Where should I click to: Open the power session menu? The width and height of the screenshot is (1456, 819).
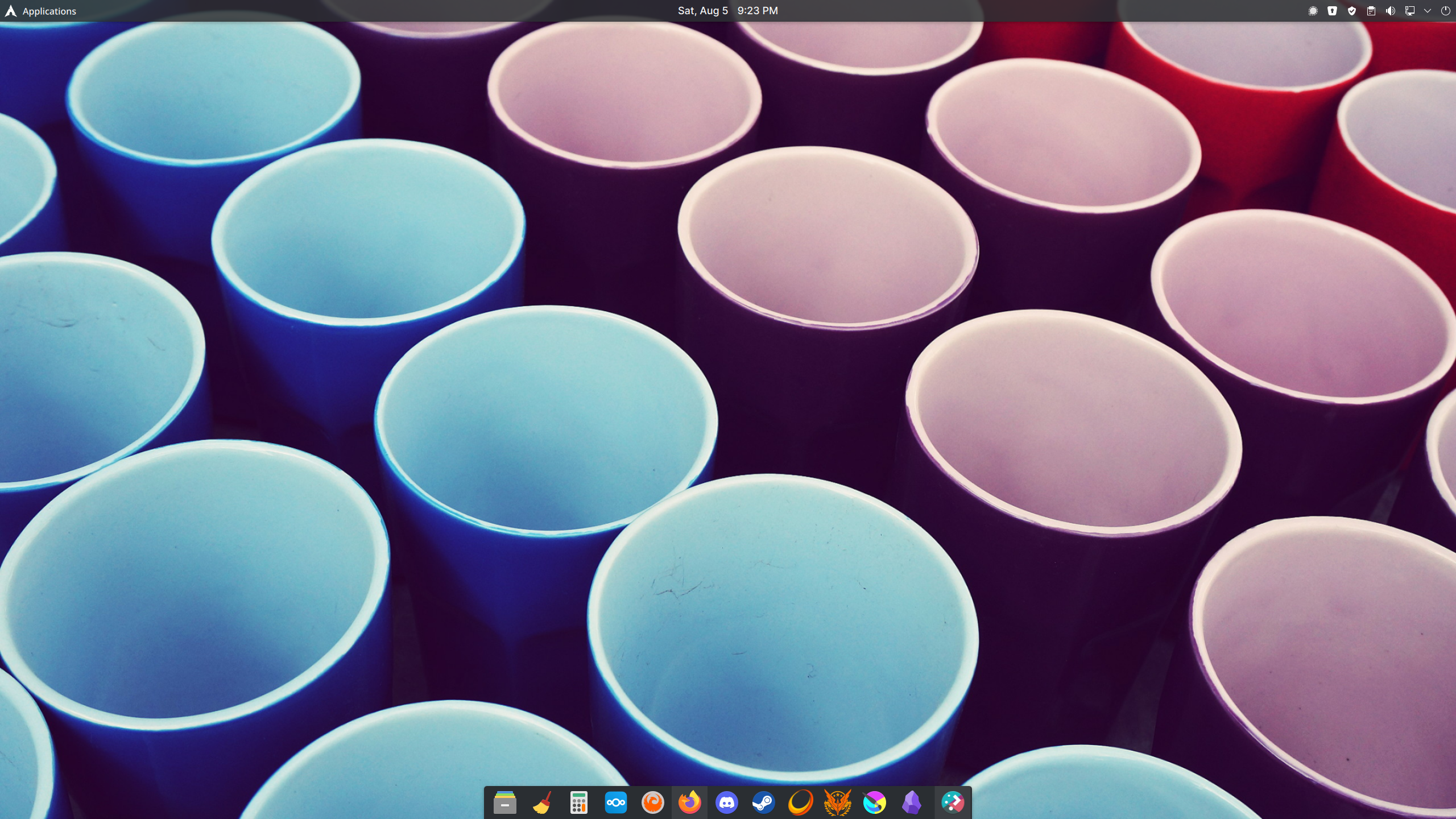(x=1445, y=11)
